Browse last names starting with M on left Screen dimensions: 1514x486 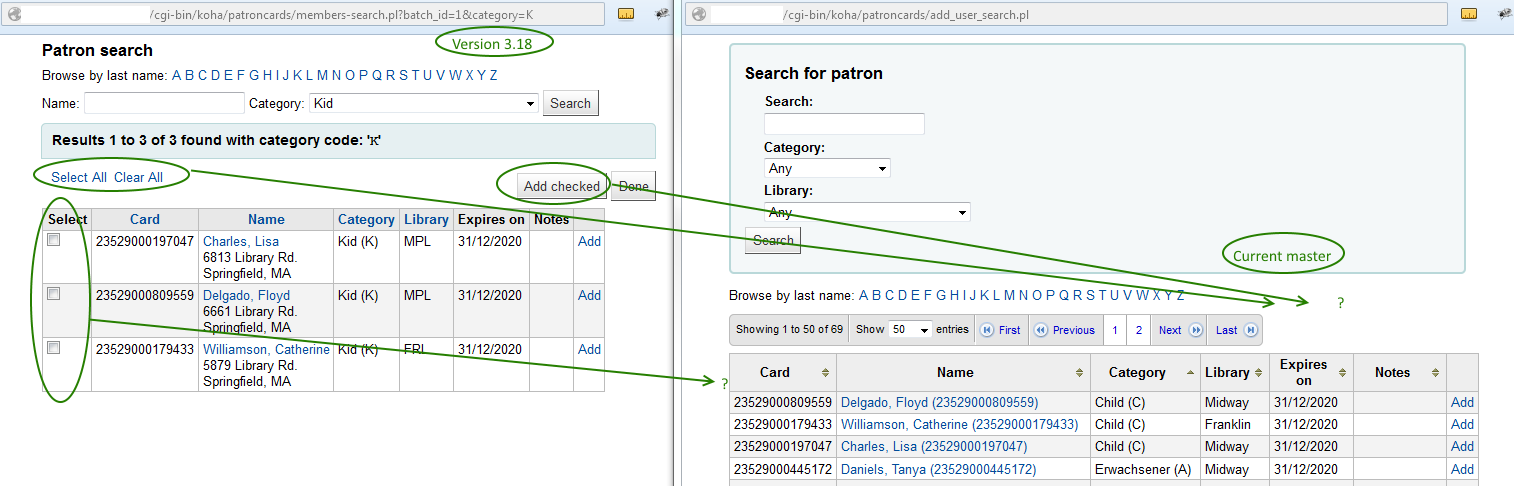322,76
